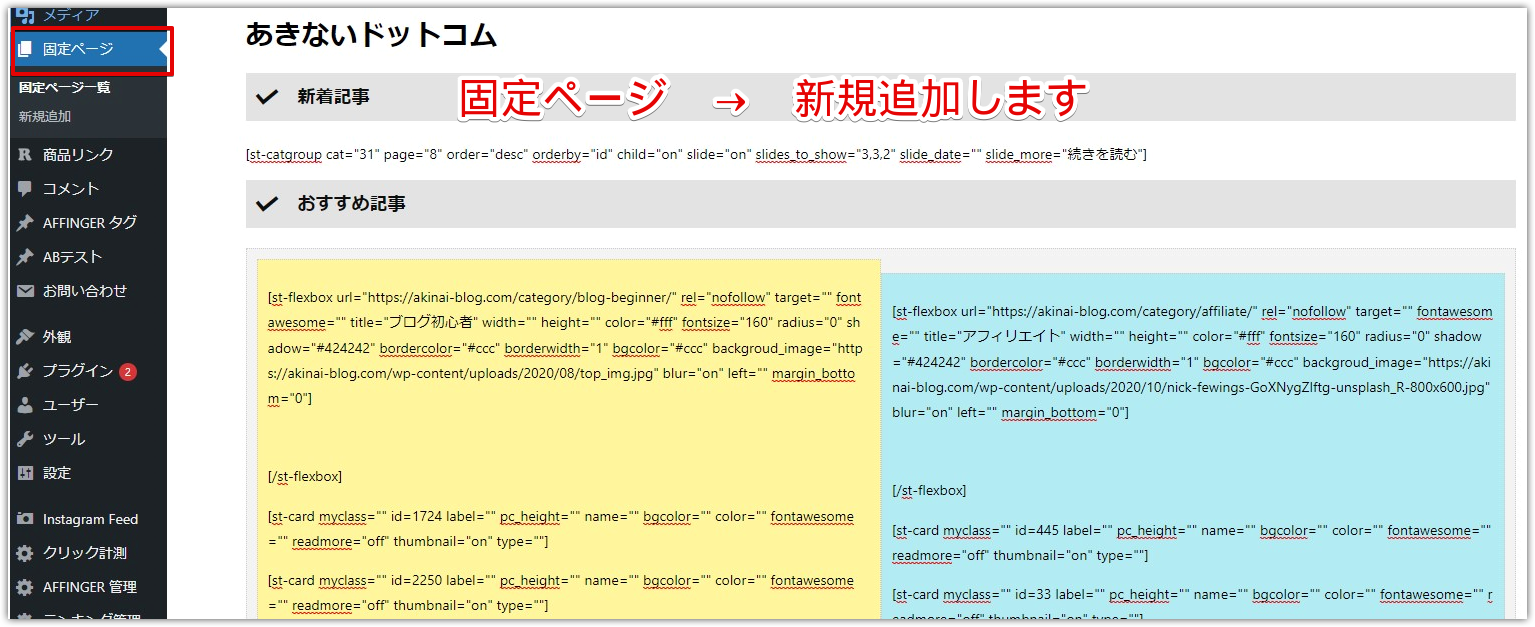This screenshot has width=1535, height=627.
Task: Click inside the yellow ブログ初心者 flexbox block
Action: click(568, 440)
